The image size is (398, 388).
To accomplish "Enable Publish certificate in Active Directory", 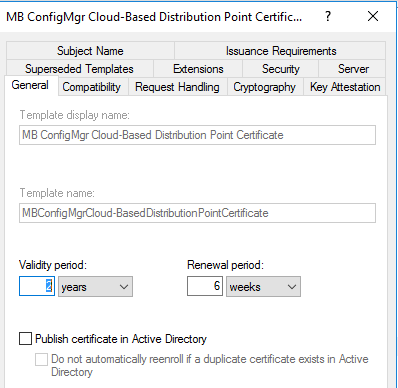I will pyautogui.click(x=25, y=338).
